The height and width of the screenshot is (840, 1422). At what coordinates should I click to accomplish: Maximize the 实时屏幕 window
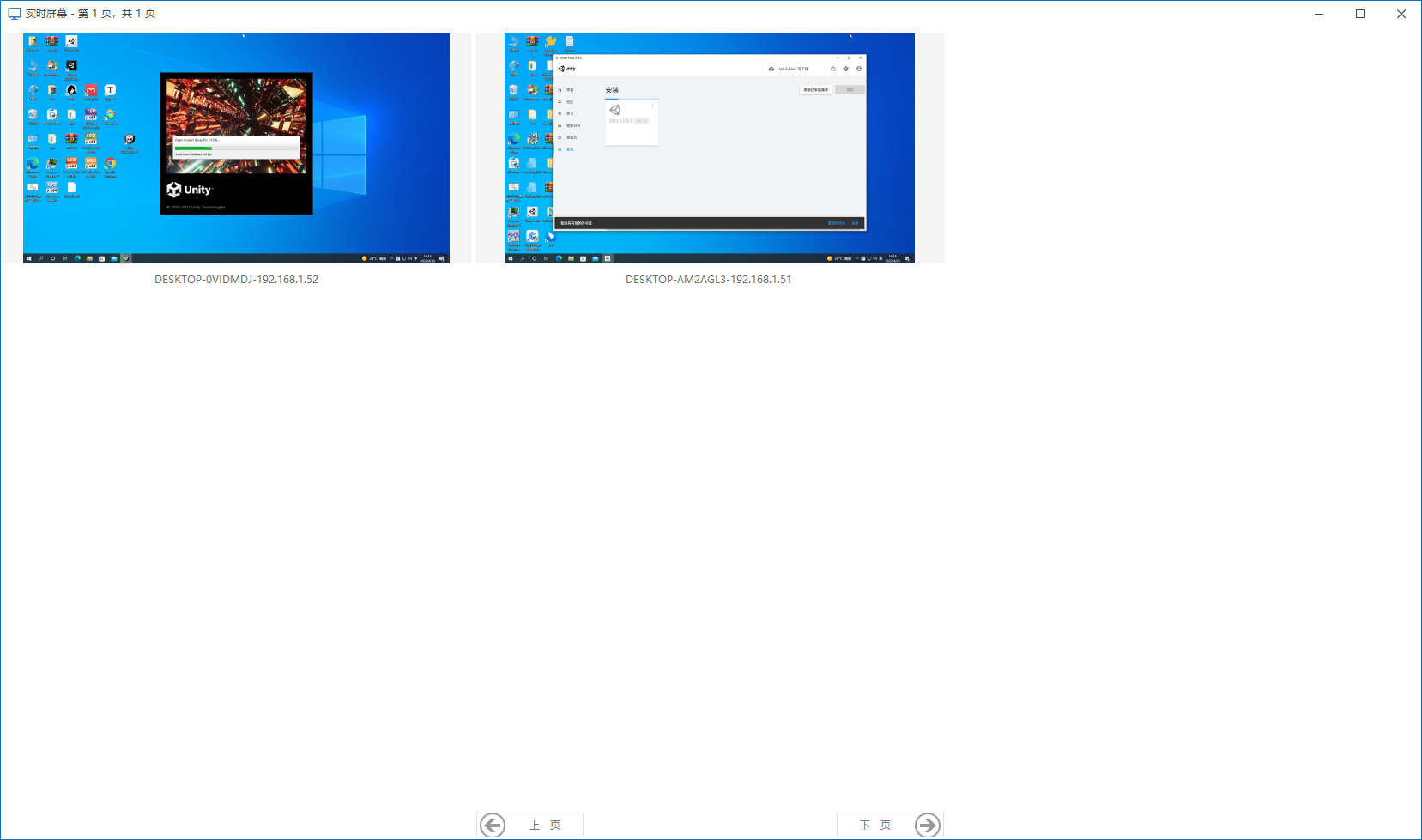click(x=1360, y=14)
